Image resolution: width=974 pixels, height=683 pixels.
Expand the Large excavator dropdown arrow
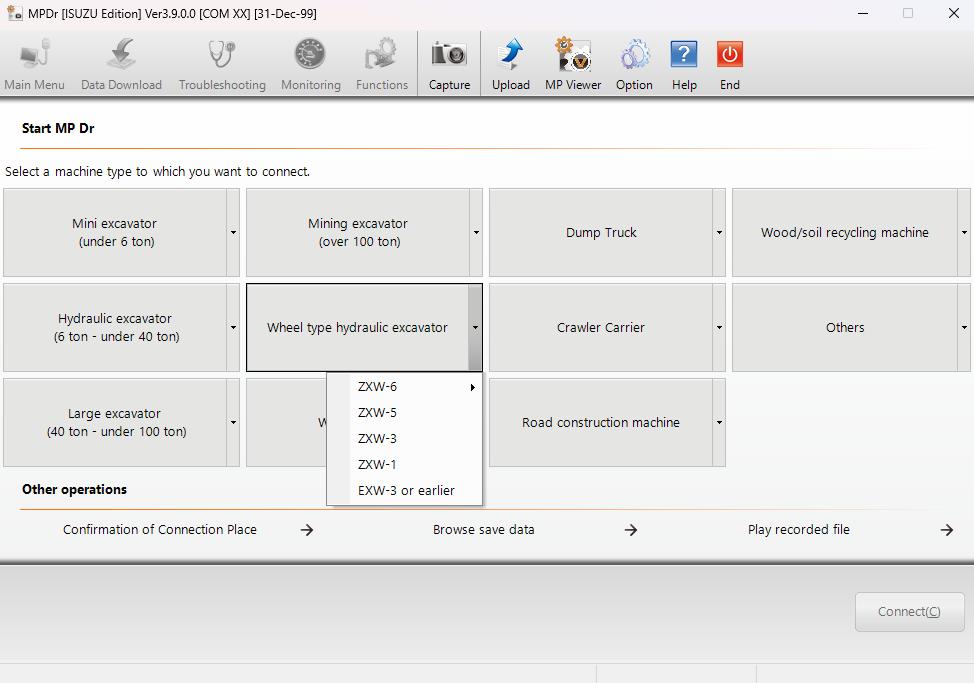[233, 422]
